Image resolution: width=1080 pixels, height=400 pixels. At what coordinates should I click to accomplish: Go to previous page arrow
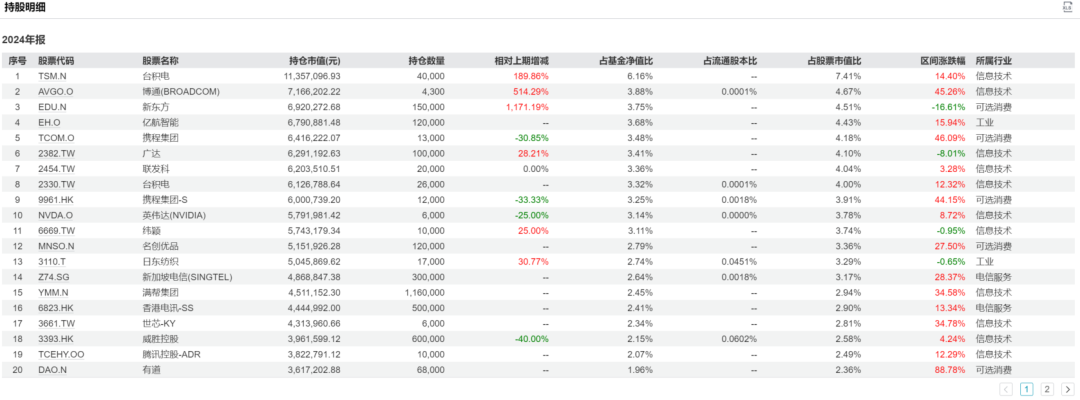click(x=1006, y=390)
